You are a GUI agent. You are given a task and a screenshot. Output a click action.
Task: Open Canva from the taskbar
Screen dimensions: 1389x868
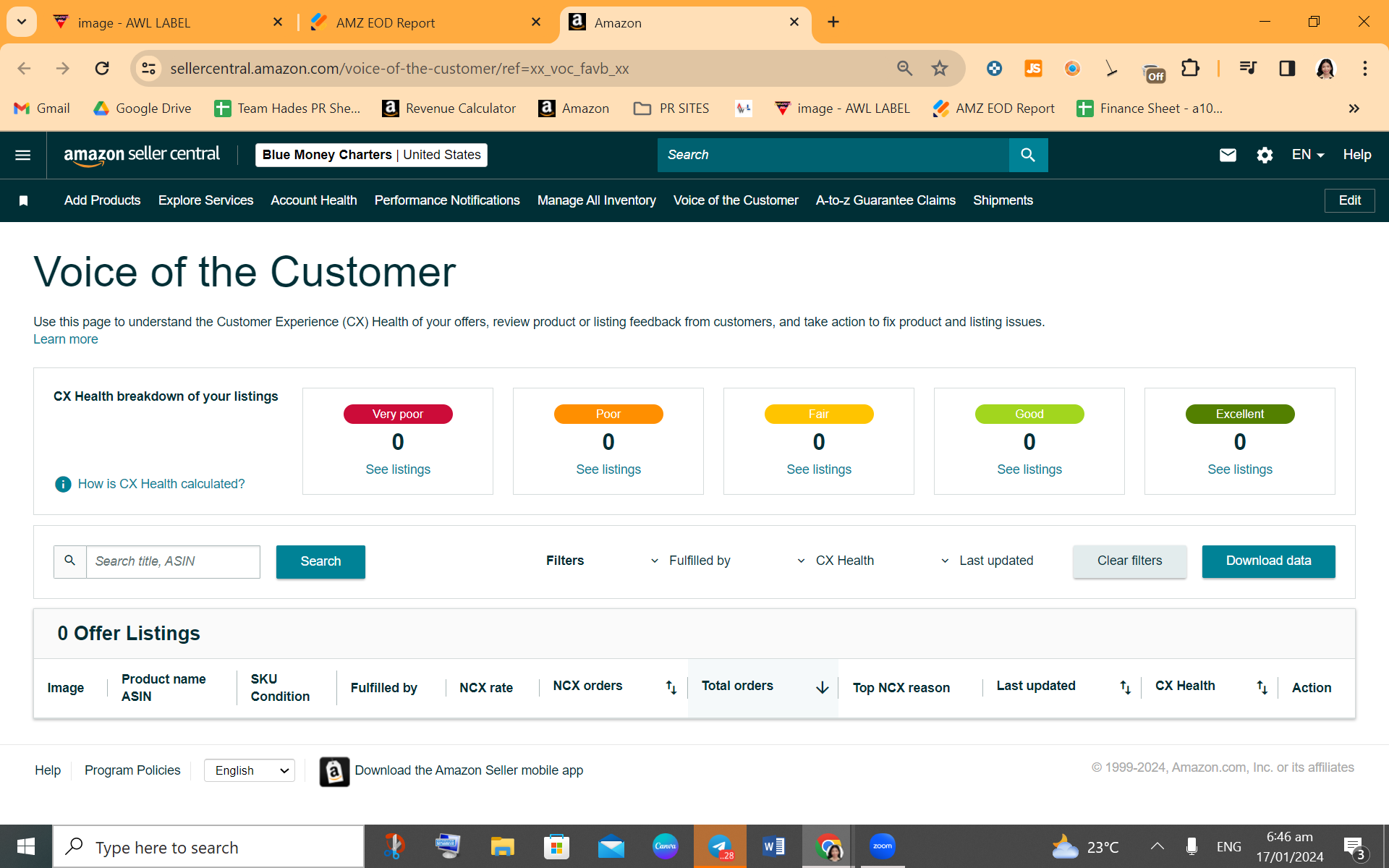click(665, 846)
